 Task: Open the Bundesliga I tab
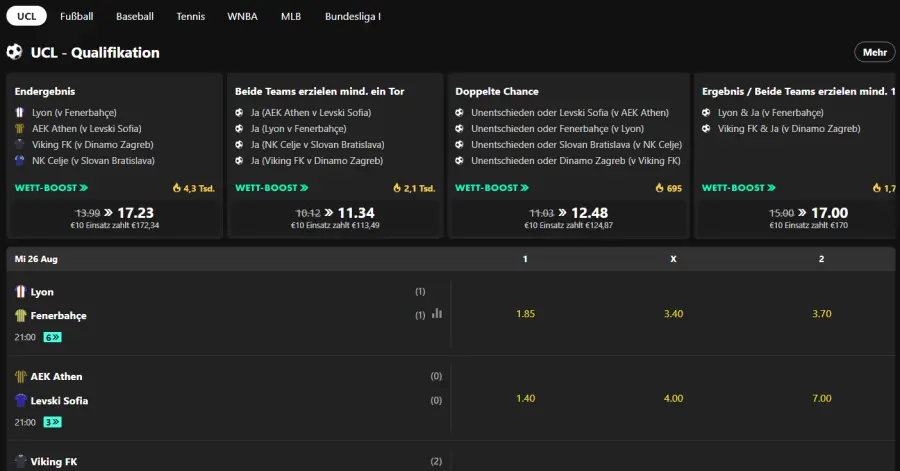(x=353, y=16)
